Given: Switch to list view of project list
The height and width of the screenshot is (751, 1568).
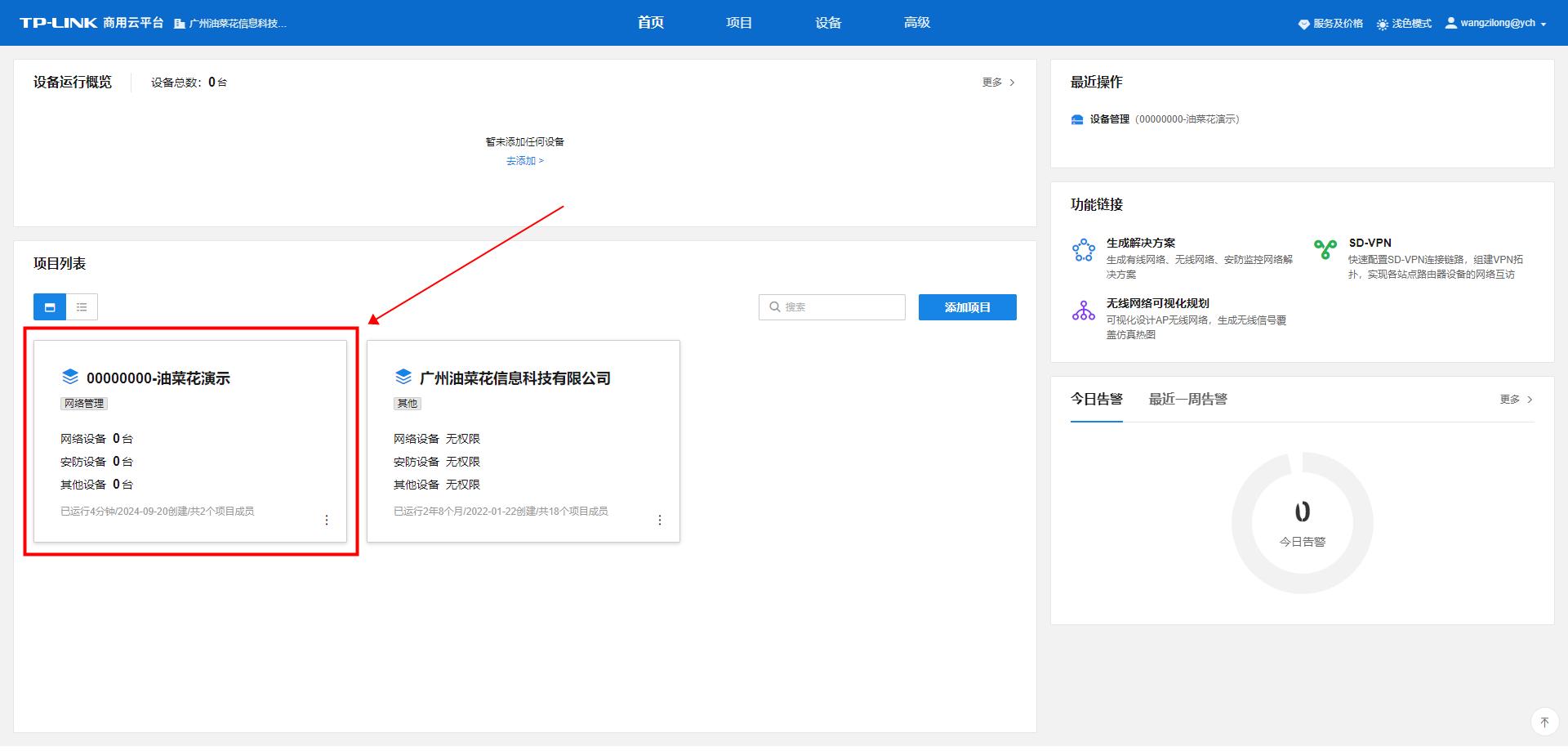Looking at the screenshot, I should click(x=82, y=307).
